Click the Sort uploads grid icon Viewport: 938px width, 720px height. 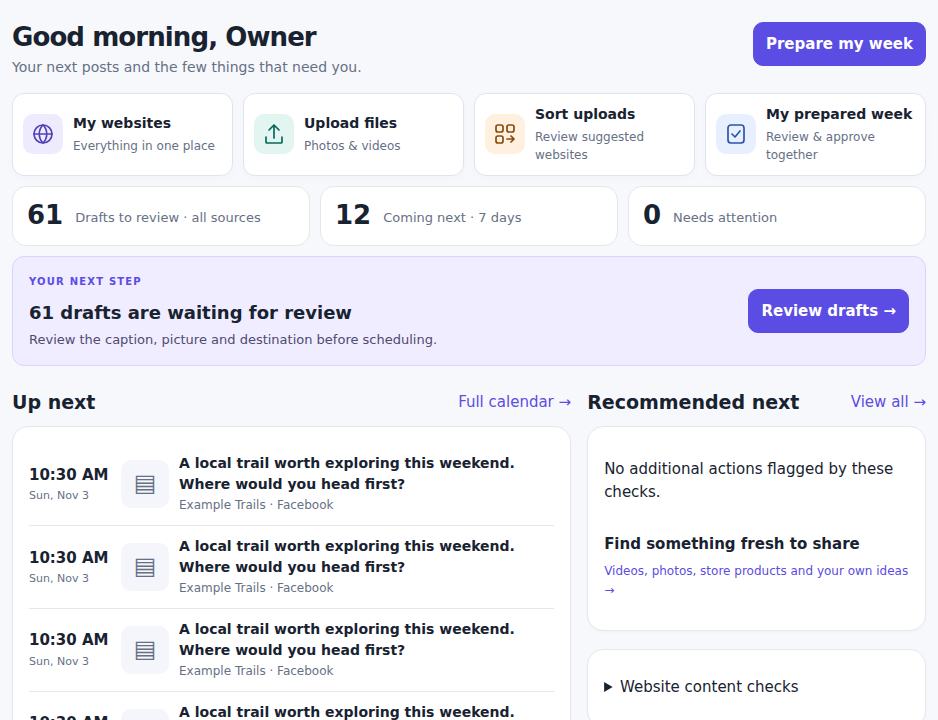click(x=505, y=134)
